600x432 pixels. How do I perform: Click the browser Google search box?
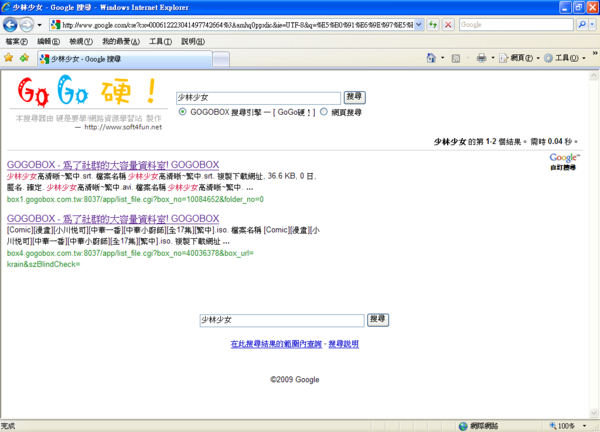click(516, 24)
